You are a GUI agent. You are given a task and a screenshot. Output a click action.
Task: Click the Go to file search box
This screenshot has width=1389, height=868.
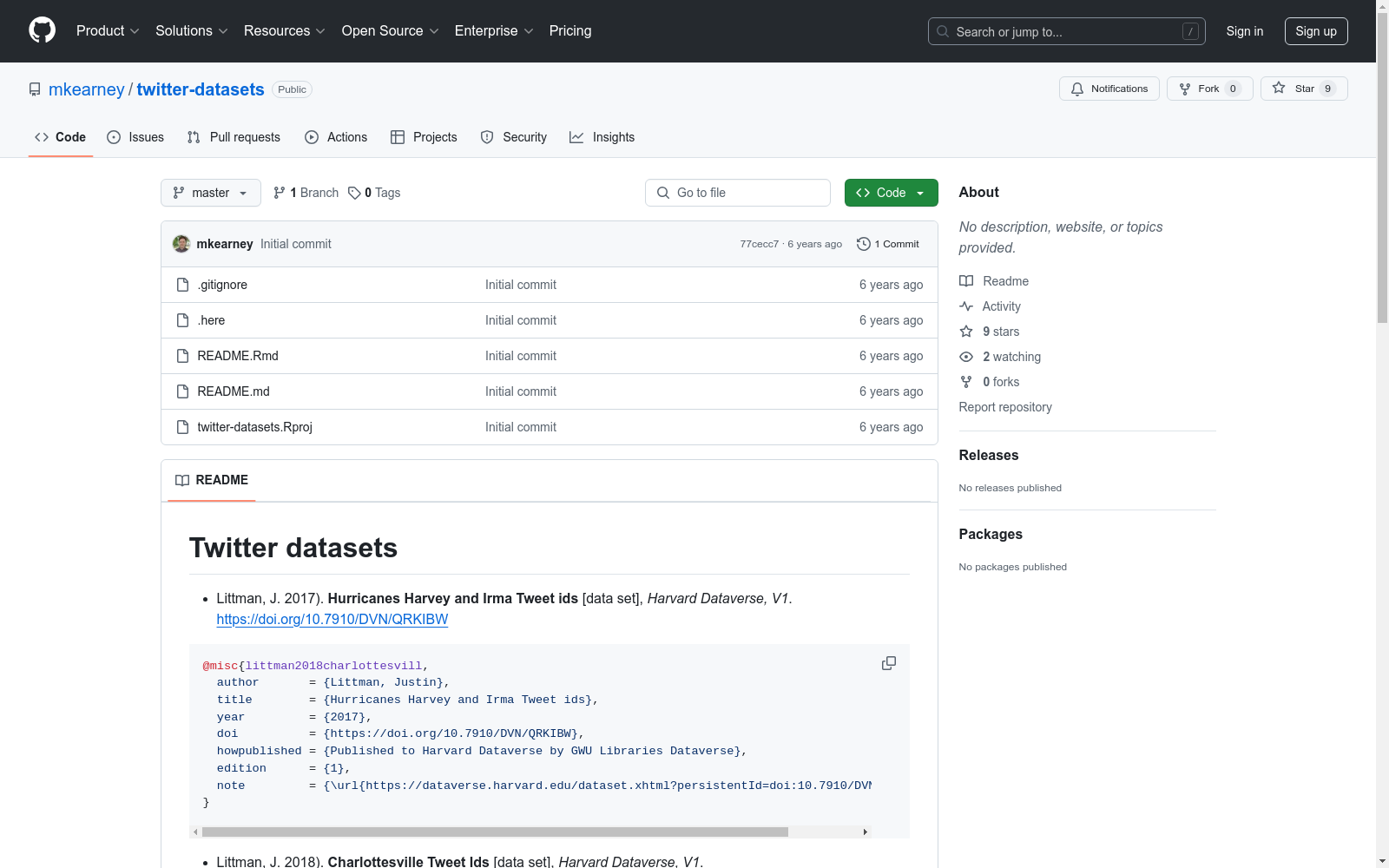738,193
